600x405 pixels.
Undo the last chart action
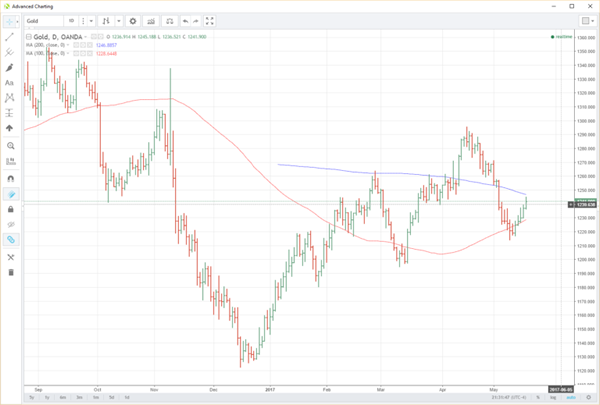(x=186, y=21)
